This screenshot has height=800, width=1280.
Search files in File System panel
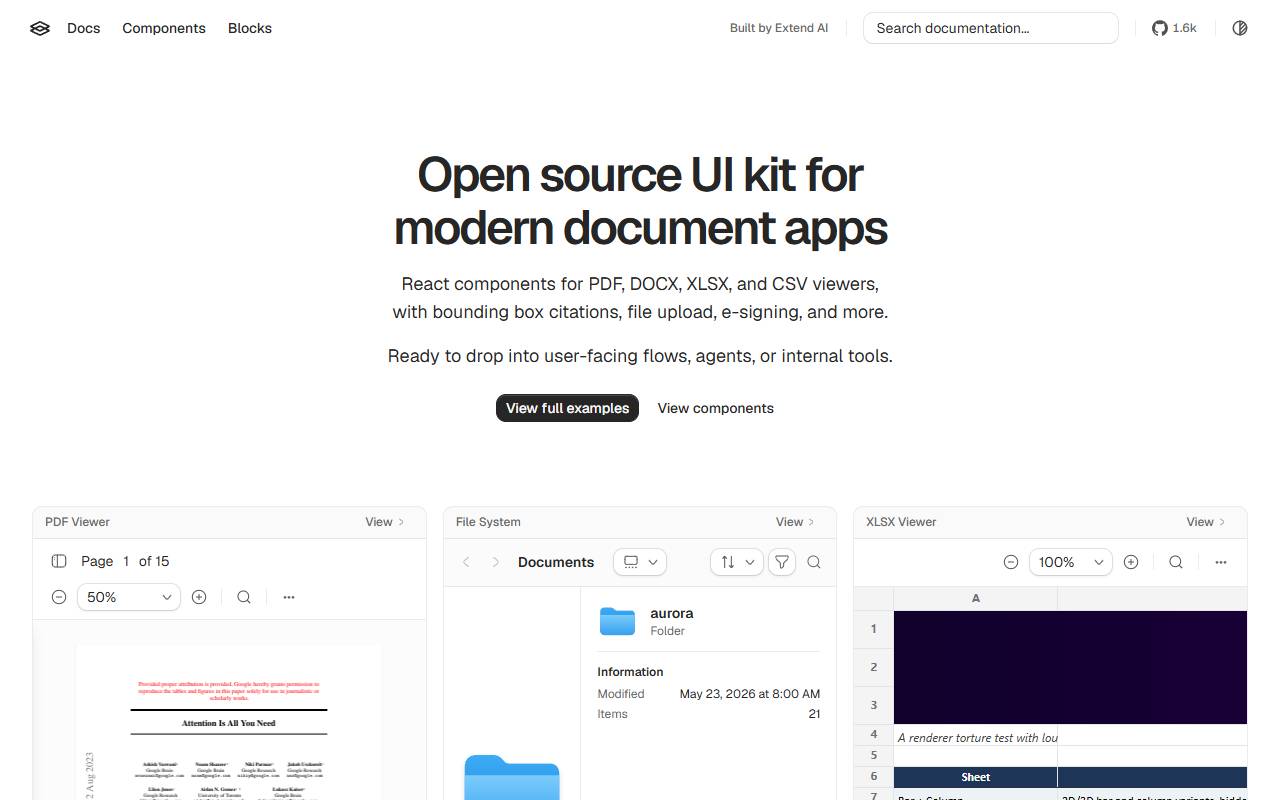click(x=814, y=562)
